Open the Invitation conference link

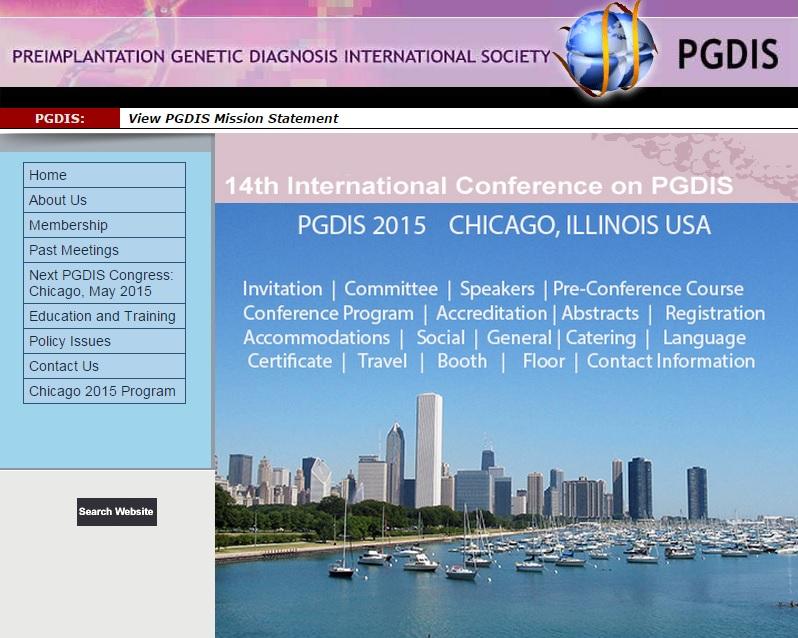[282, 289]
